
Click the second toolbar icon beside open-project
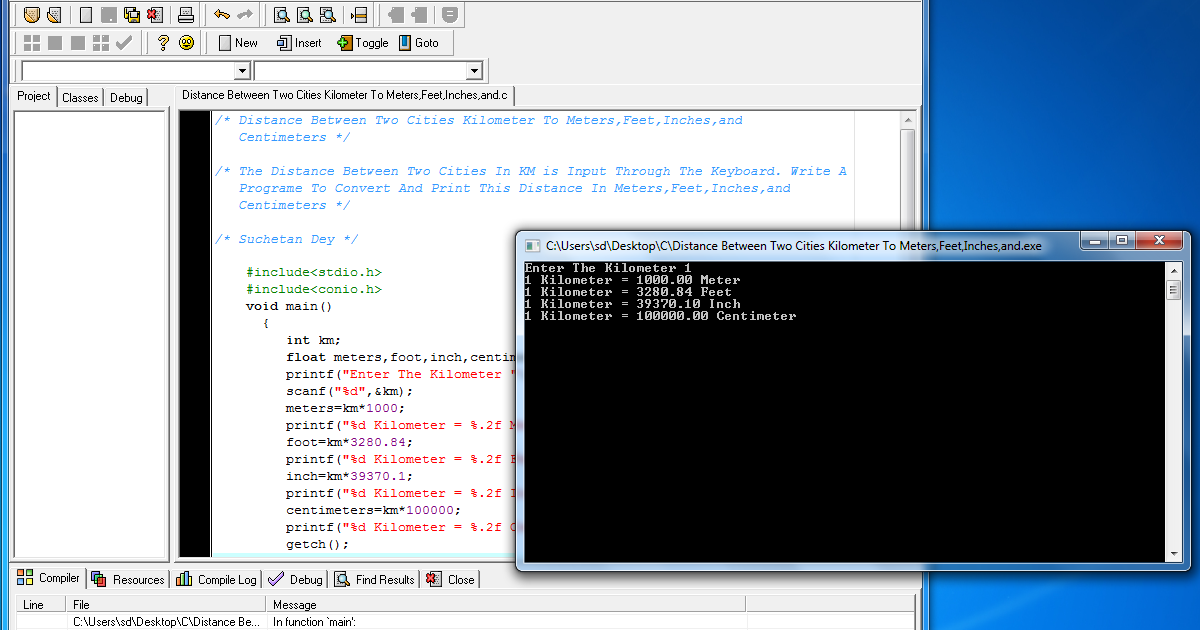coord(54,15)
